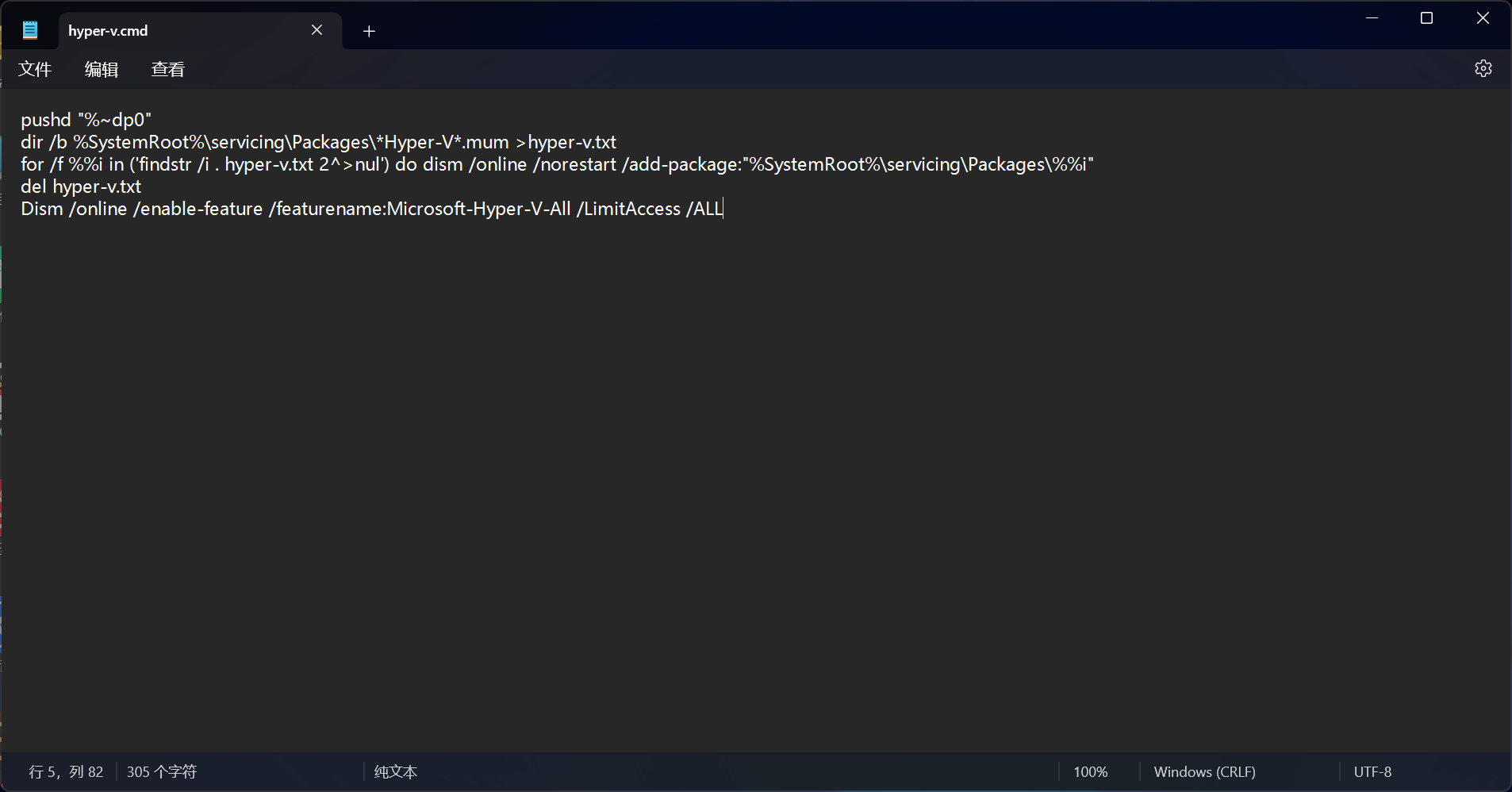Click the del hyper-v.txt line
The image size is (1512, 792).
pyautogui.click(x=81, y=186)
